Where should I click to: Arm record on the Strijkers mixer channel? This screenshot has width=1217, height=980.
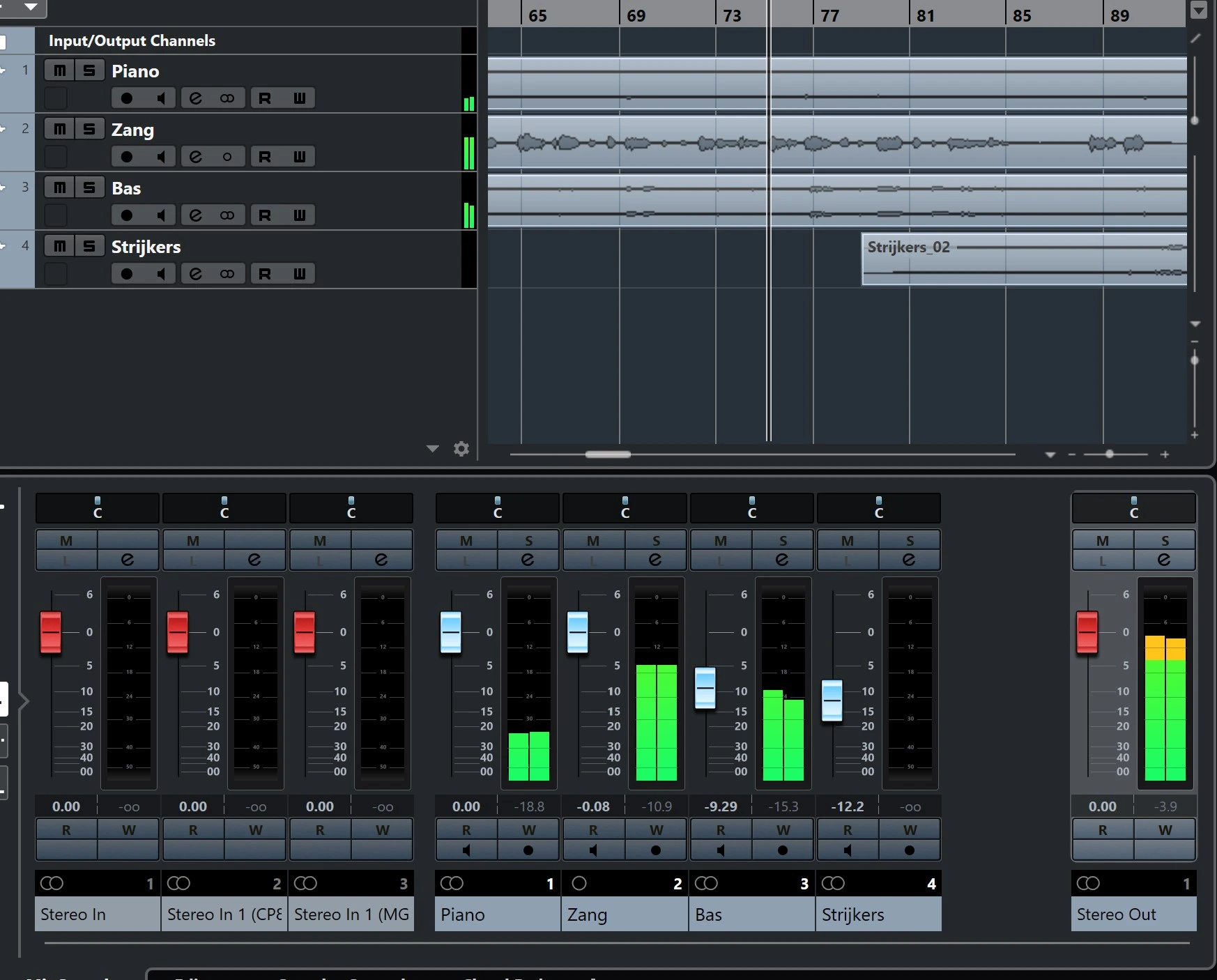click(910, 850)
